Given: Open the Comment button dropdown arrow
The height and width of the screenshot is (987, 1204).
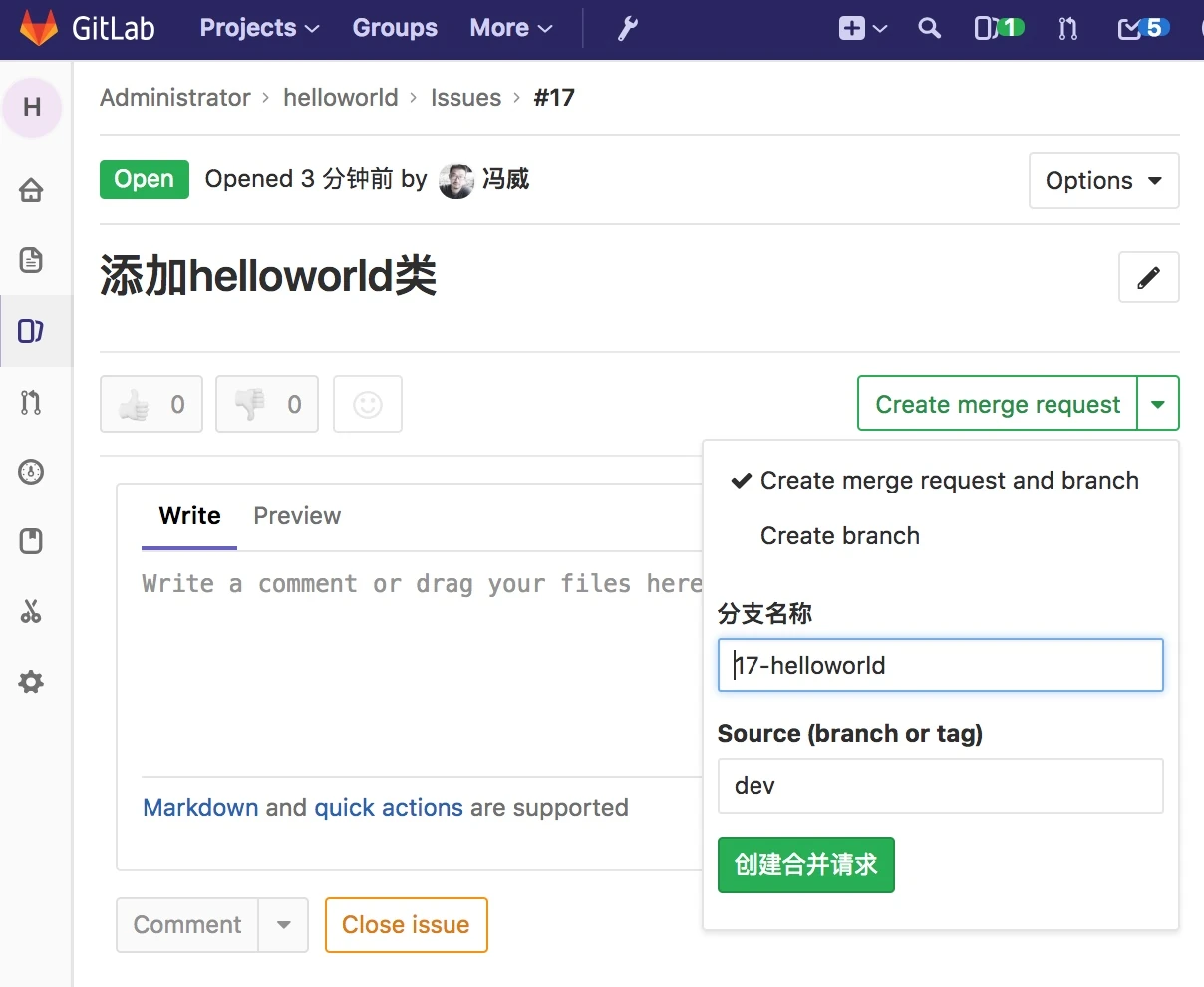Looking at the screenshot, I should [284, 925].
